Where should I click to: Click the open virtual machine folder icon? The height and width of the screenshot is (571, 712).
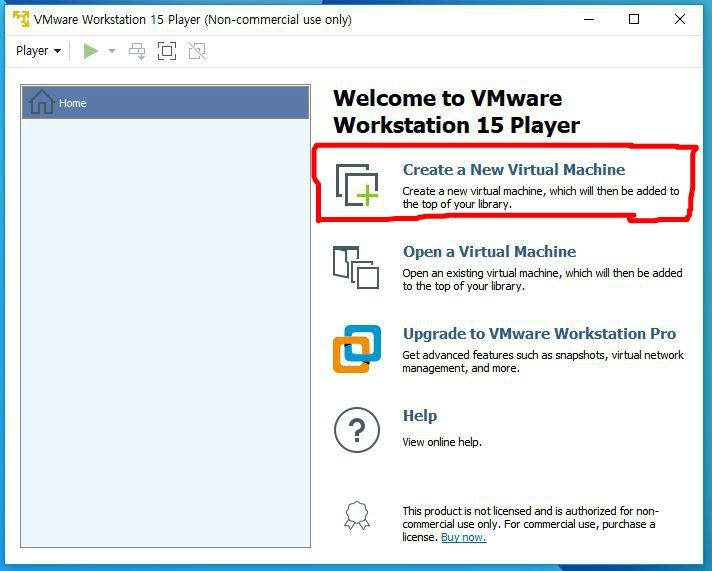coord(356,268)
